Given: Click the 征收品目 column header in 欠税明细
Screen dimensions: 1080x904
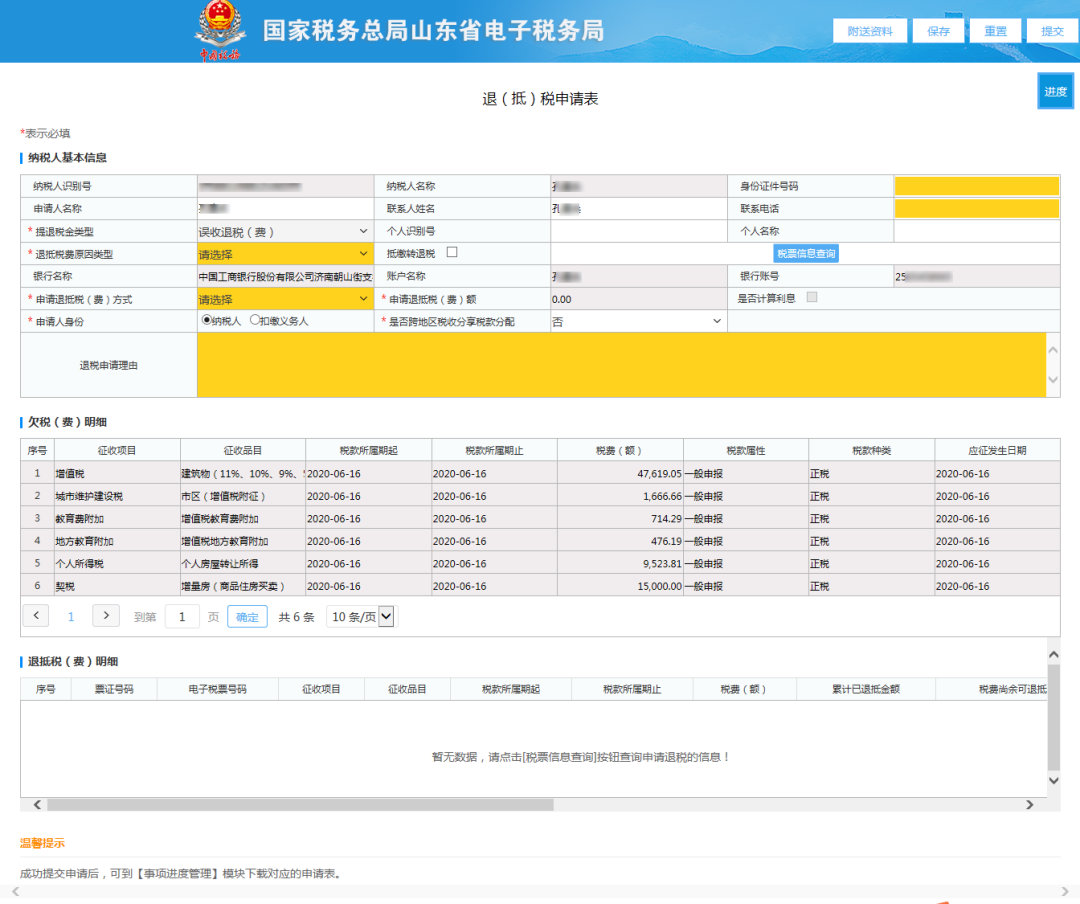Looking at the screenshot, I should pos(243,451).
